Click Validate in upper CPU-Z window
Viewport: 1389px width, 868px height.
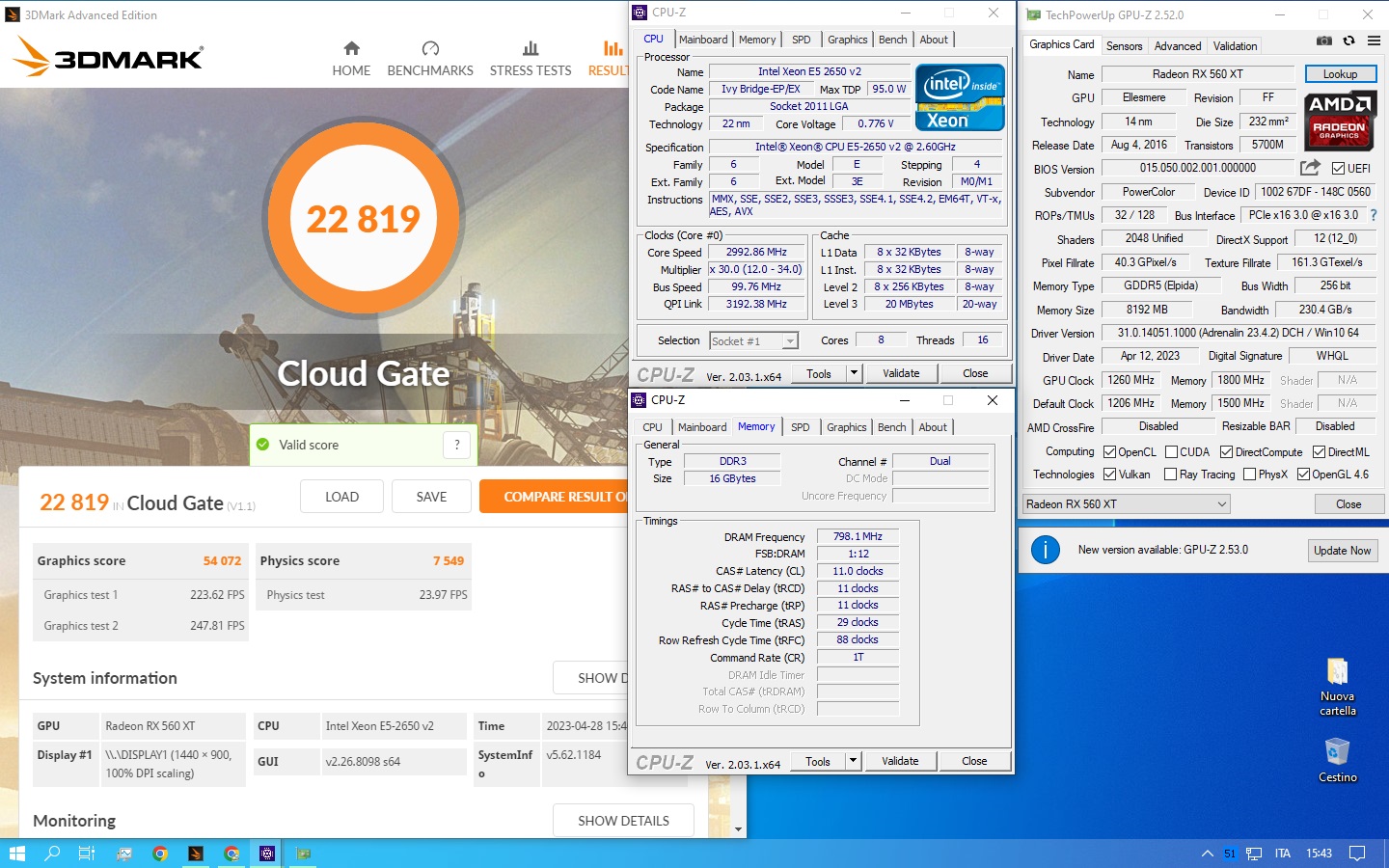(x=901, y=373)
